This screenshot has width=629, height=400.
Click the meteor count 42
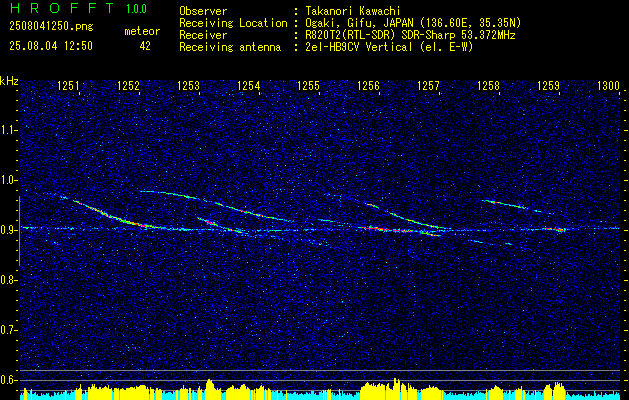click(x=145, y=46)
